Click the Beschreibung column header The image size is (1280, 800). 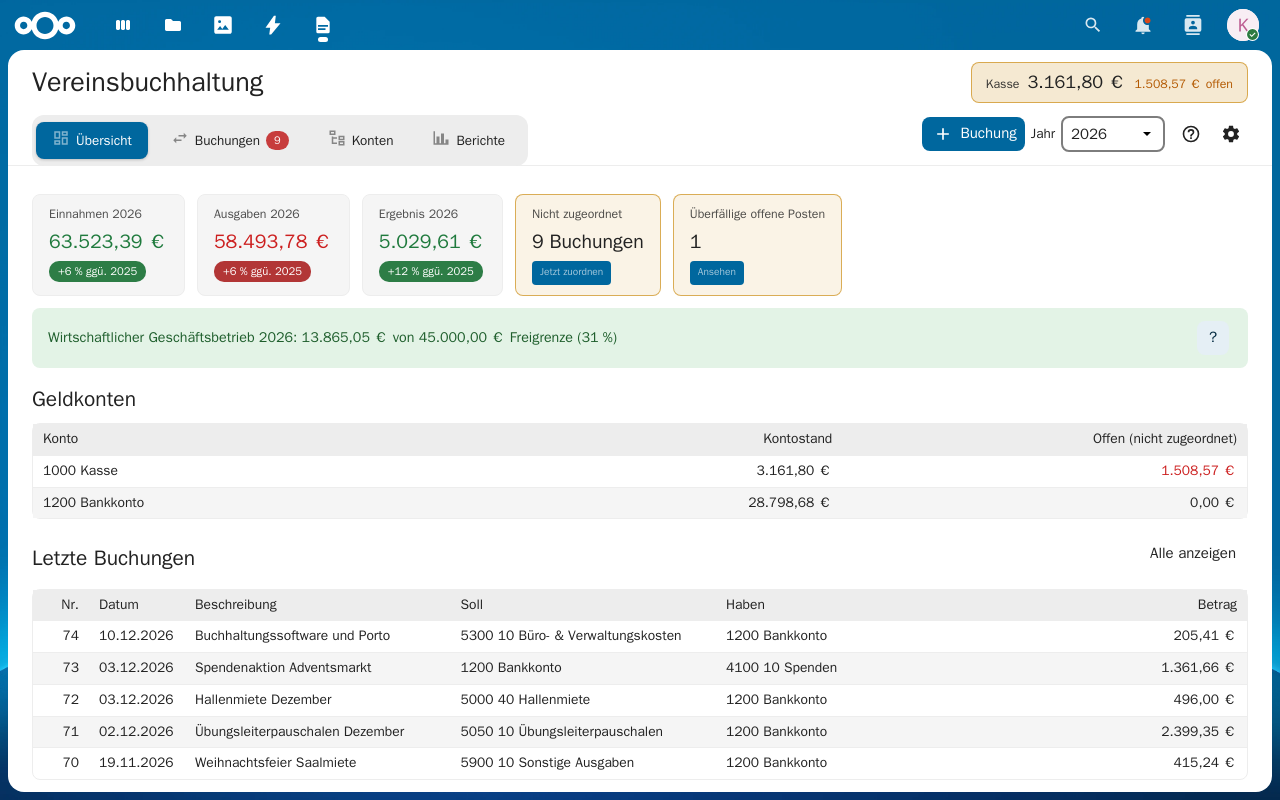point(236,605)
